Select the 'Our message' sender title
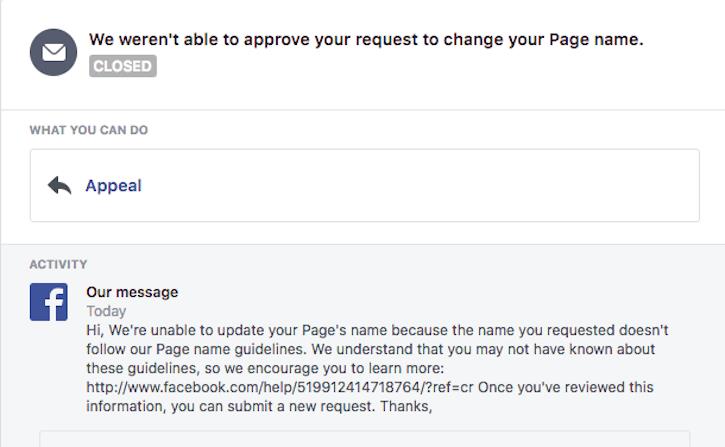 pos(132,292)
